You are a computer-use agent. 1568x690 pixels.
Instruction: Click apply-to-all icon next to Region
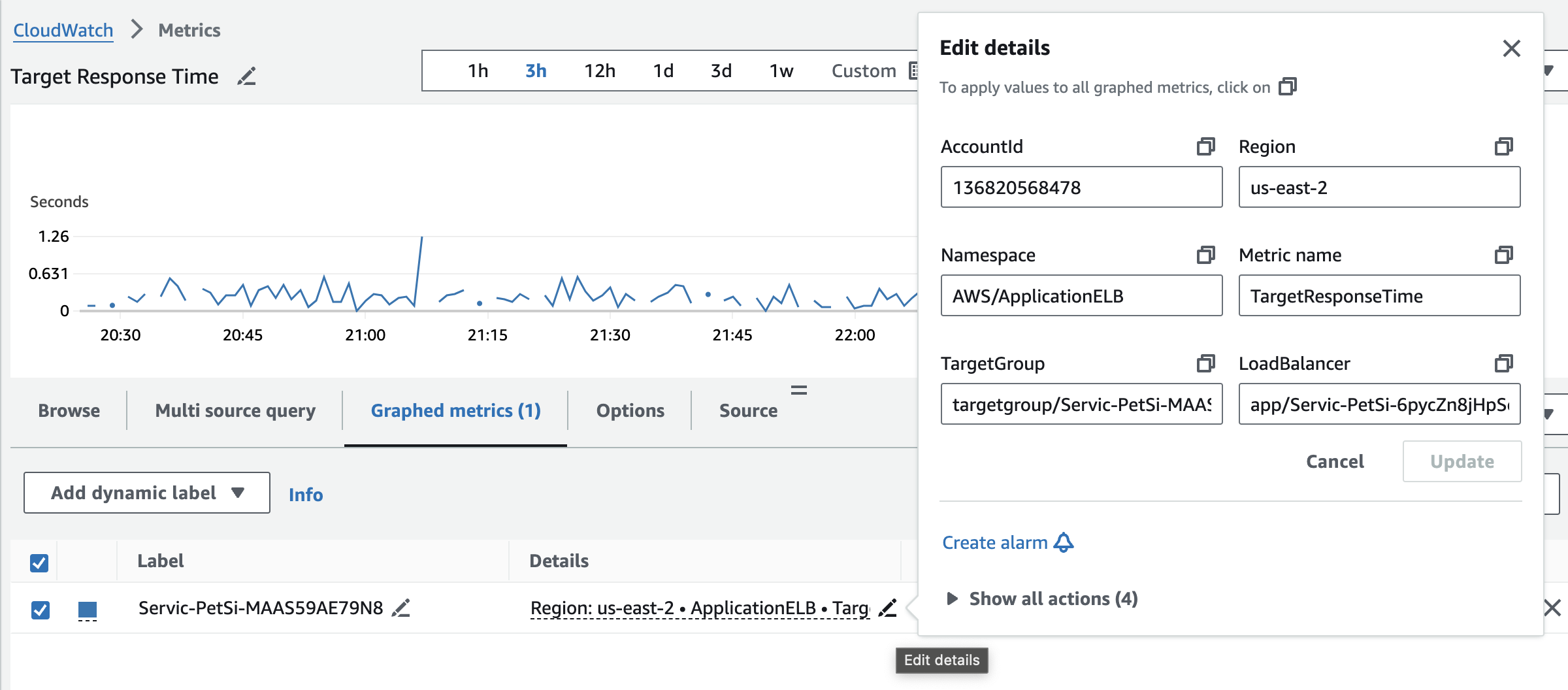pos(1503,146)
